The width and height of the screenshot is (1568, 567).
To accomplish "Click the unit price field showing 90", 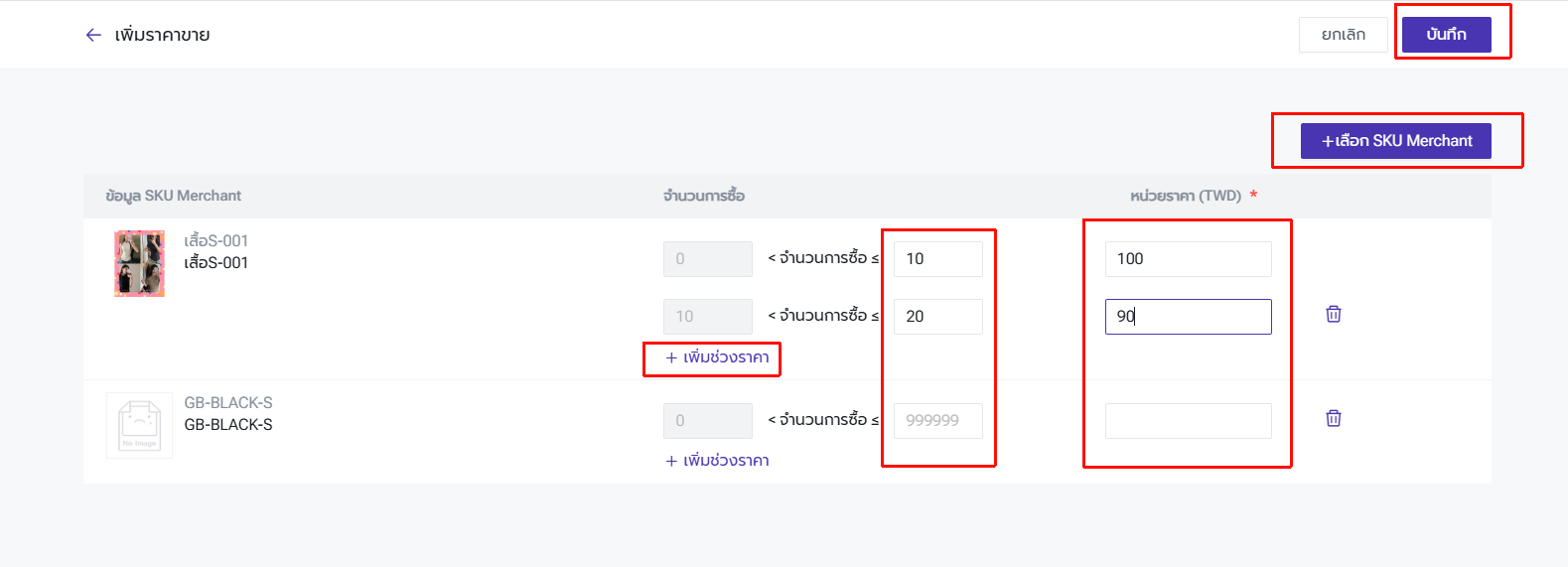I will point(1188,317).
